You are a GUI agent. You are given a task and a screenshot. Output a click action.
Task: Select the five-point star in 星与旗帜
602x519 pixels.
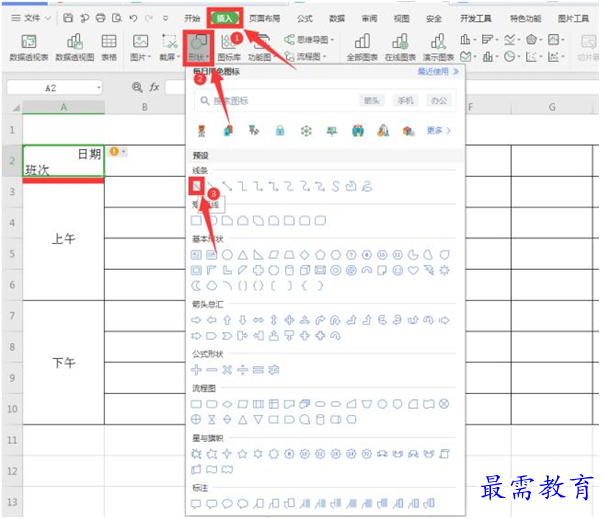(x=243, y=454)
